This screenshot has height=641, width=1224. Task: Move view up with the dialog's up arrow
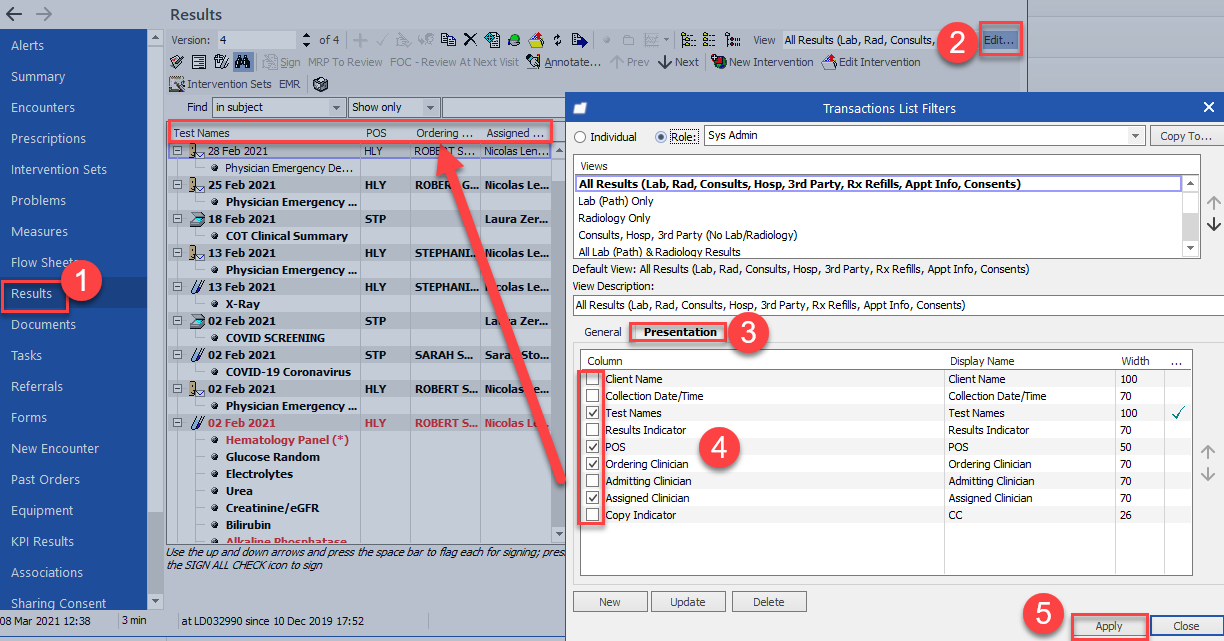coord(1214,203)
